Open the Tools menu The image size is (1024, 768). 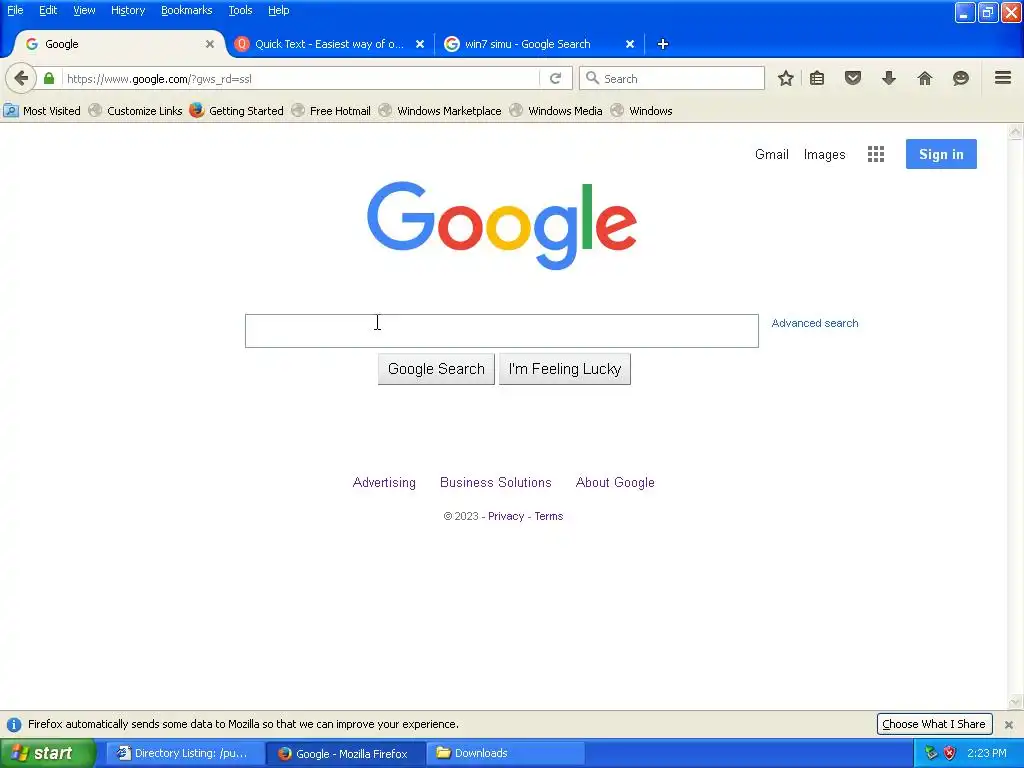[240, 10]
